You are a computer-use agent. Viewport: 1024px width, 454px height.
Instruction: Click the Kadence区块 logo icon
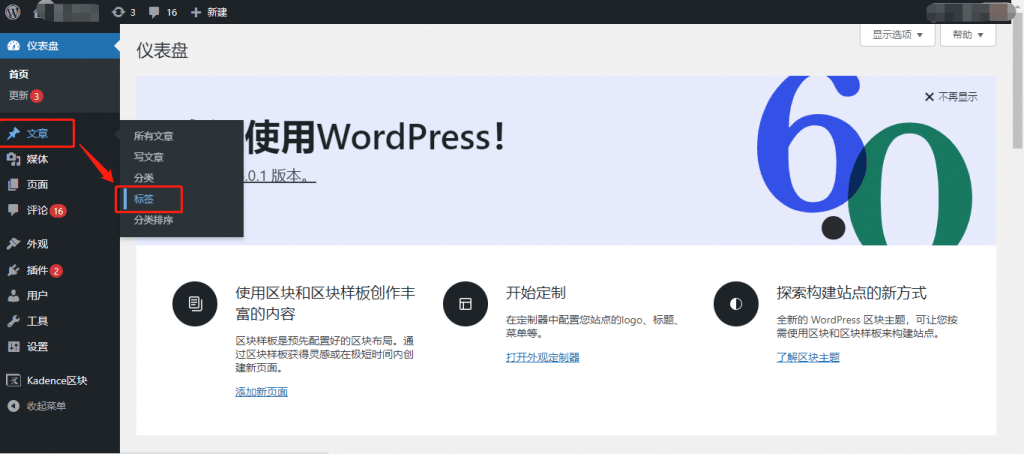click(x=14, y=381)
